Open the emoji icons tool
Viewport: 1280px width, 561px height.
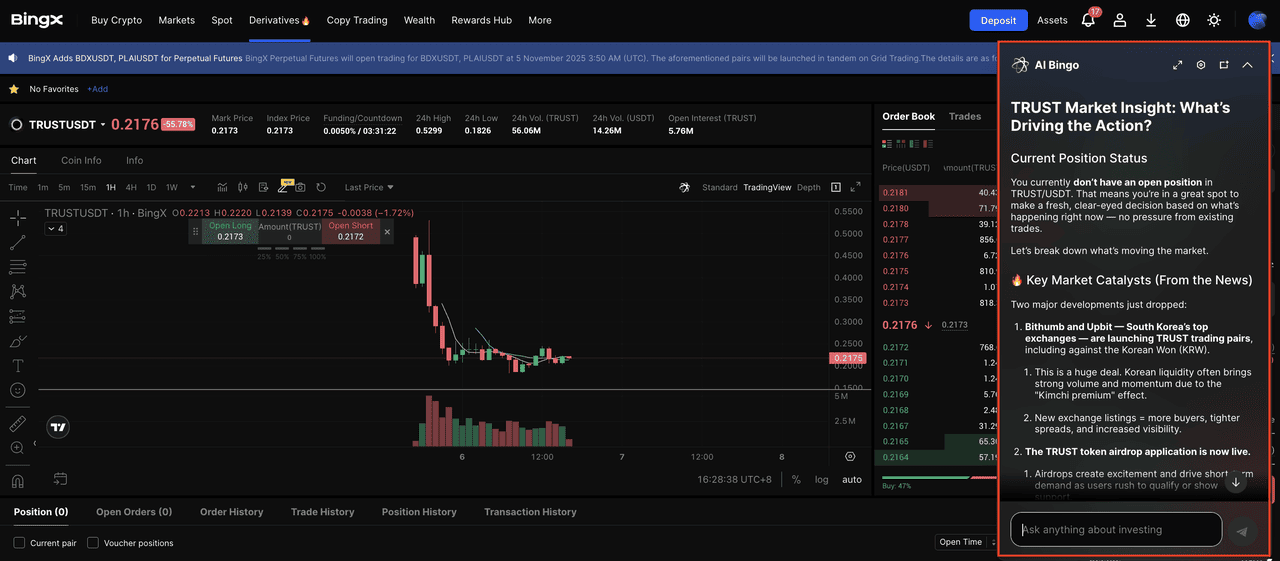tap(18, 390)
